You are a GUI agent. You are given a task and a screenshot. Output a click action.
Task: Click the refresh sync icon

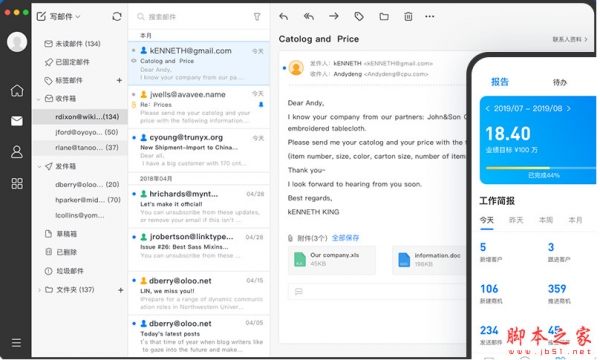tap(117, 16)
